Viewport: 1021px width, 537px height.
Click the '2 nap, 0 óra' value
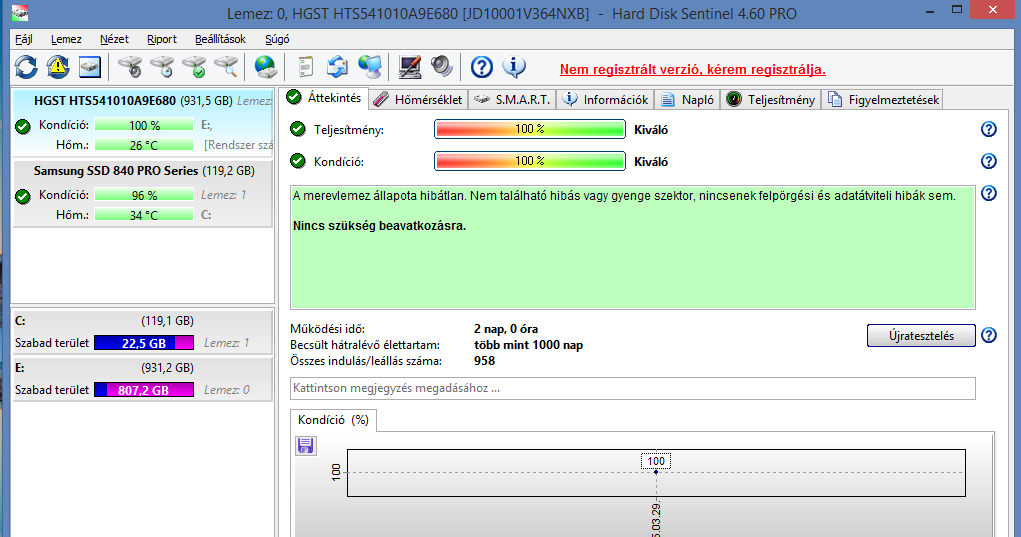pos(506,329)
